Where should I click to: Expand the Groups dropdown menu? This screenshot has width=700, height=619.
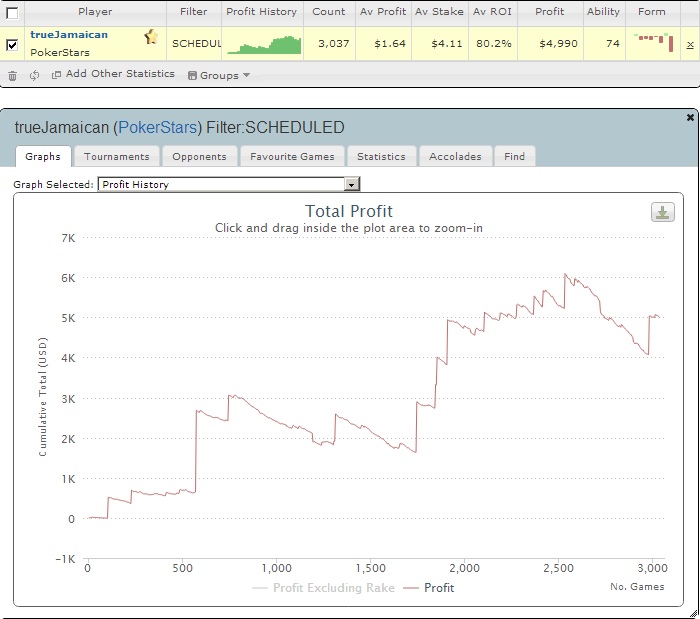click(219, 75)
